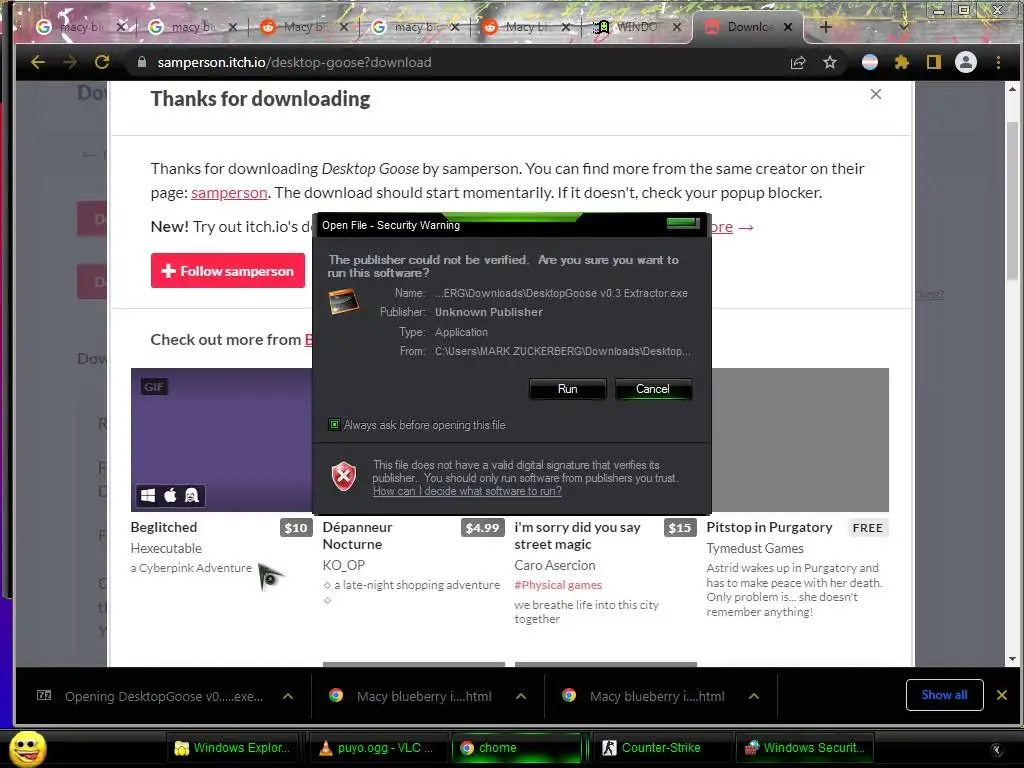Close the download shelf bar
Image resolution: width=1024 pixels, height=768 pixels.
click(1002, 695)
